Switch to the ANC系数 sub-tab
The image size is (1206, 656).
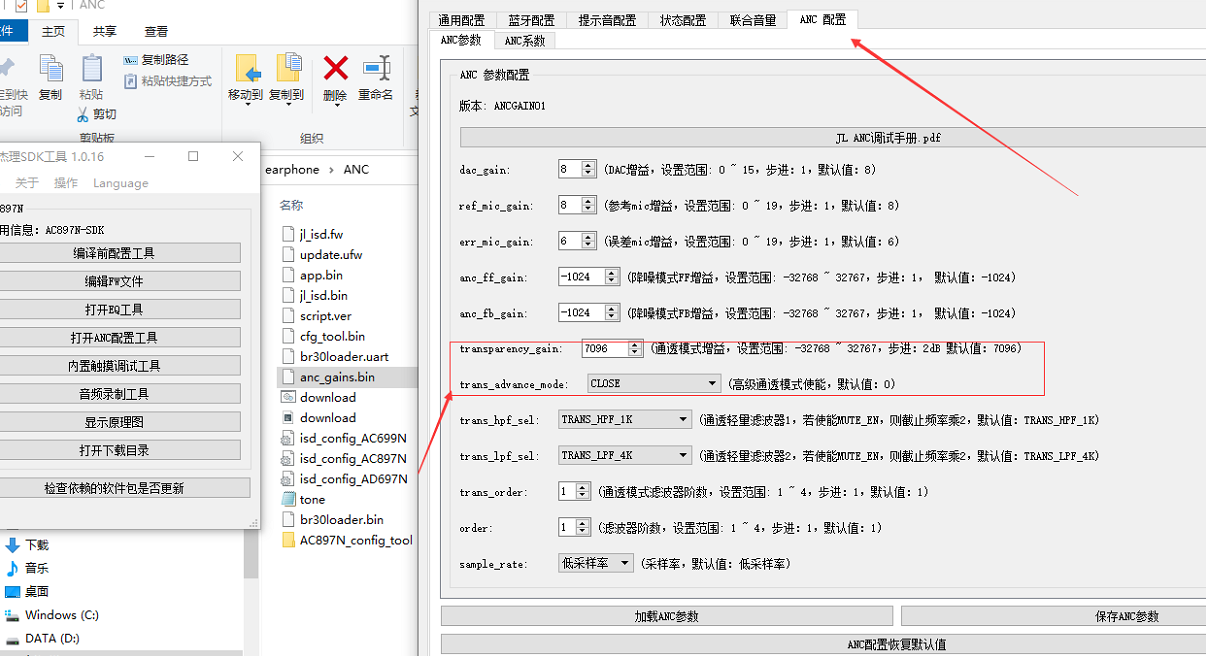coord(525,41)
